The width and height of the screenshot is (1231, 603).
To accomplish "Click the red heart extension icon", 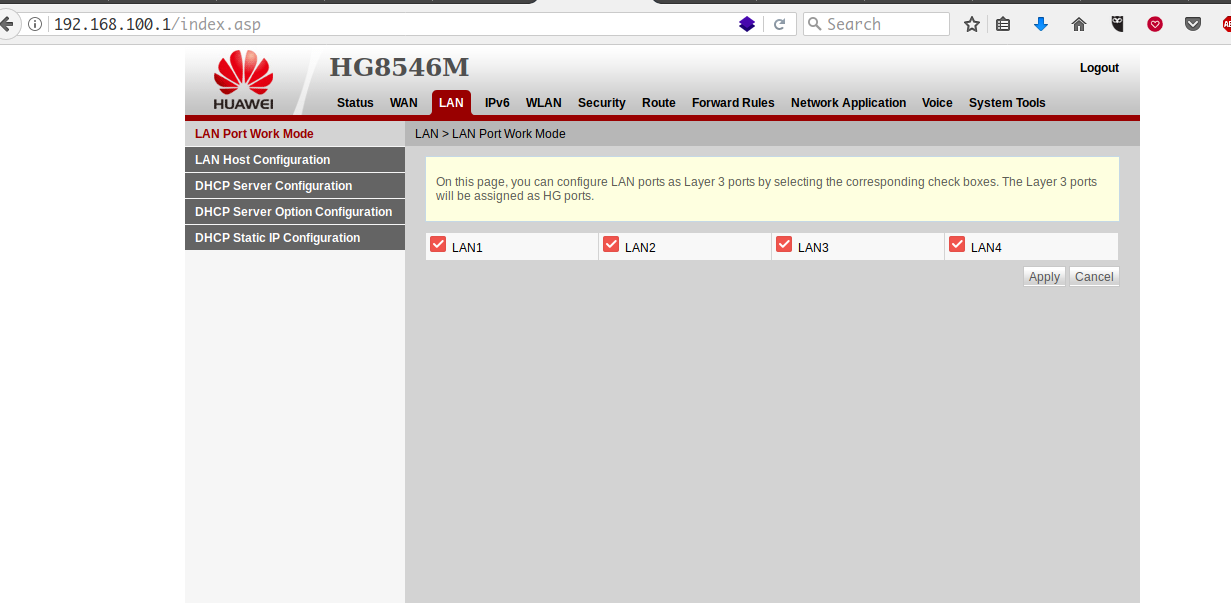I will point(1154,24).
